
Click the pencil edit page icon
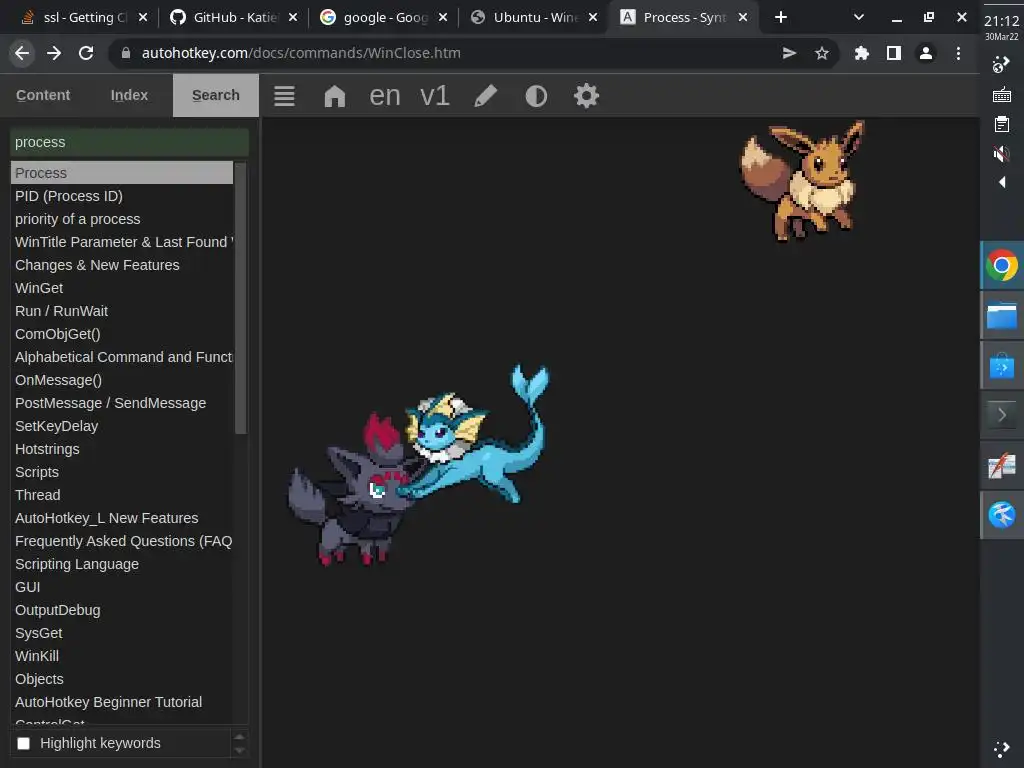(485, 96)
